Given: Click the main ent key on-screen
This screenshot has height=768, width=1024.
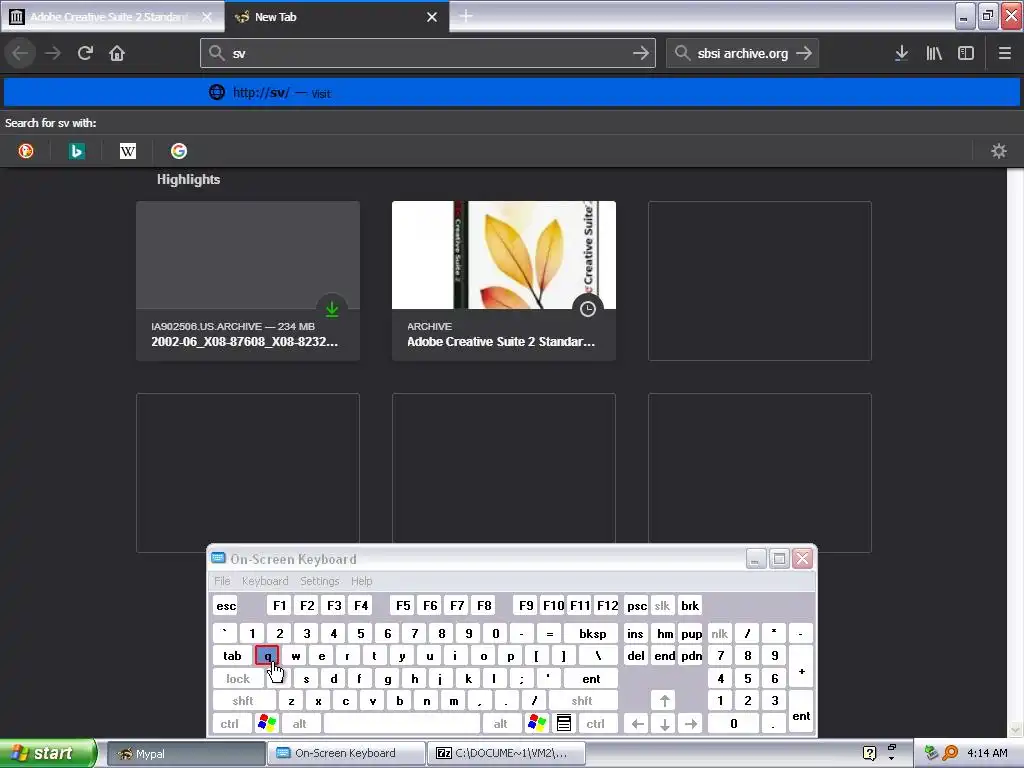Looking at the screenshot, I should 591,679.
